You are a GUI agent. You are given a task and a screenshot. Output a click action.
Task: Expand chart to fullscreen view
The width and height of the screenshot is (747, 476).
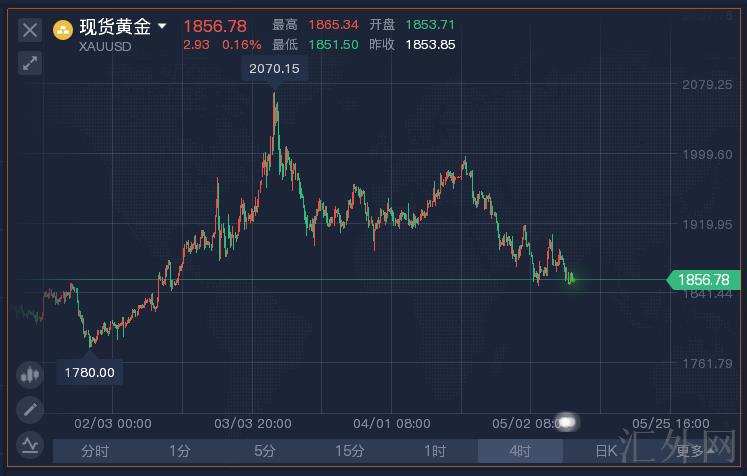point(30,63)
